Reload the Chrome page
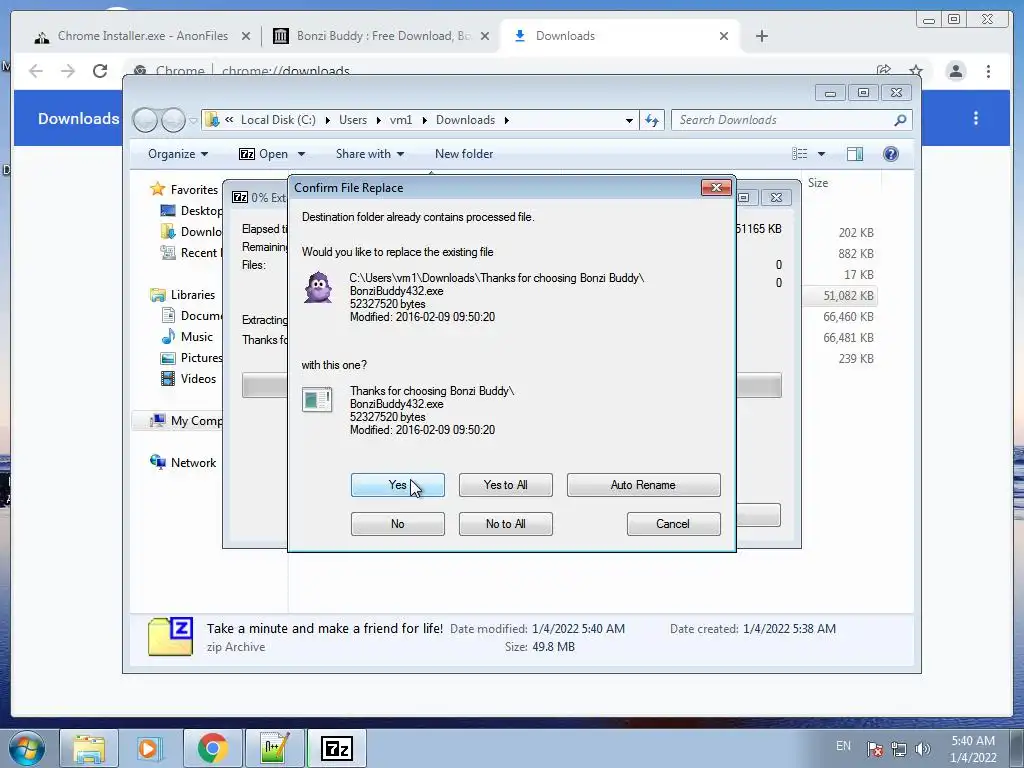 [100, 71]
